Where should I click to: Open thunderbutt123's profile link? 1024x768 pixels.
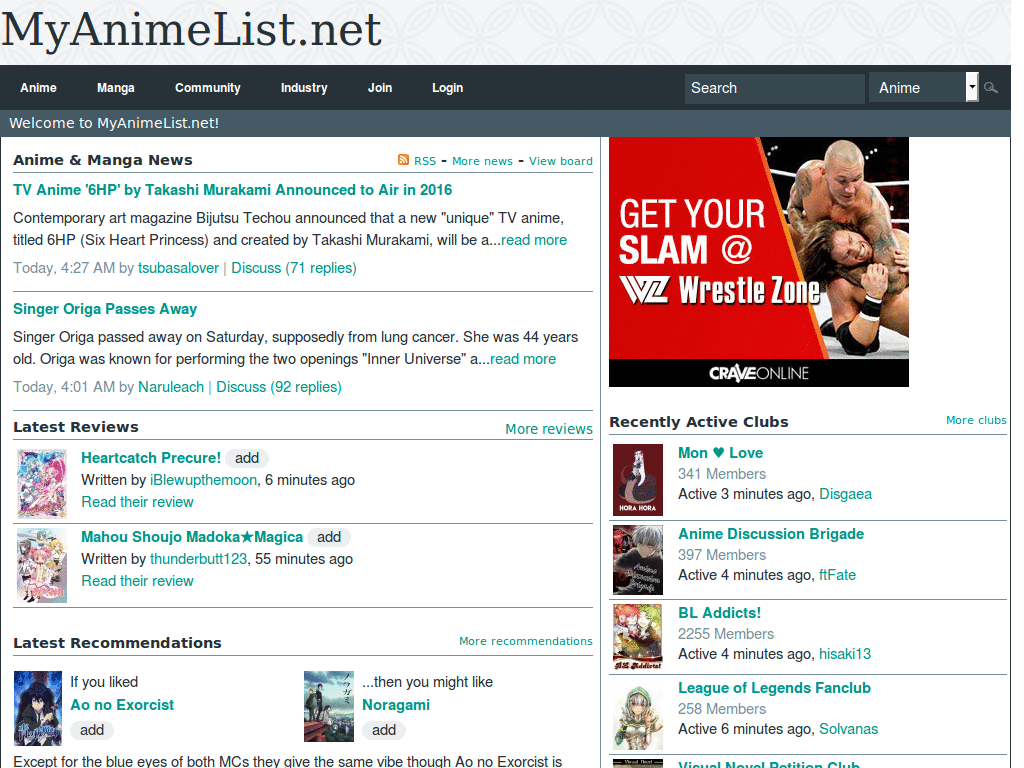point(199,559)
